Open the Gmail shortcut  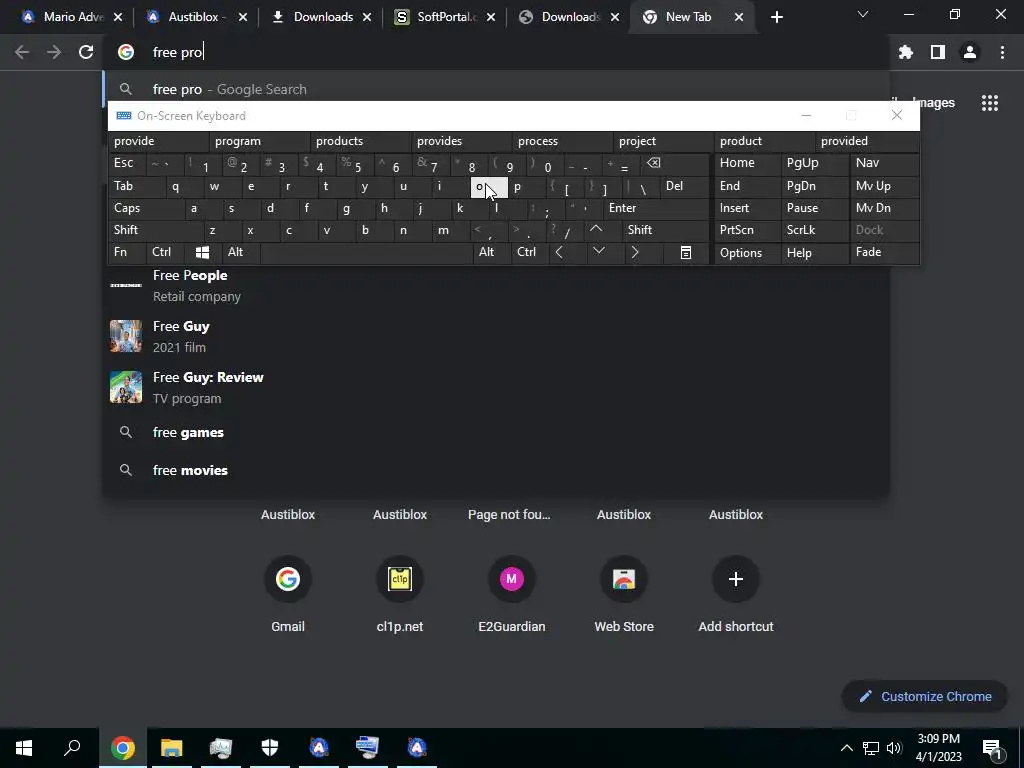coord(288,596)
